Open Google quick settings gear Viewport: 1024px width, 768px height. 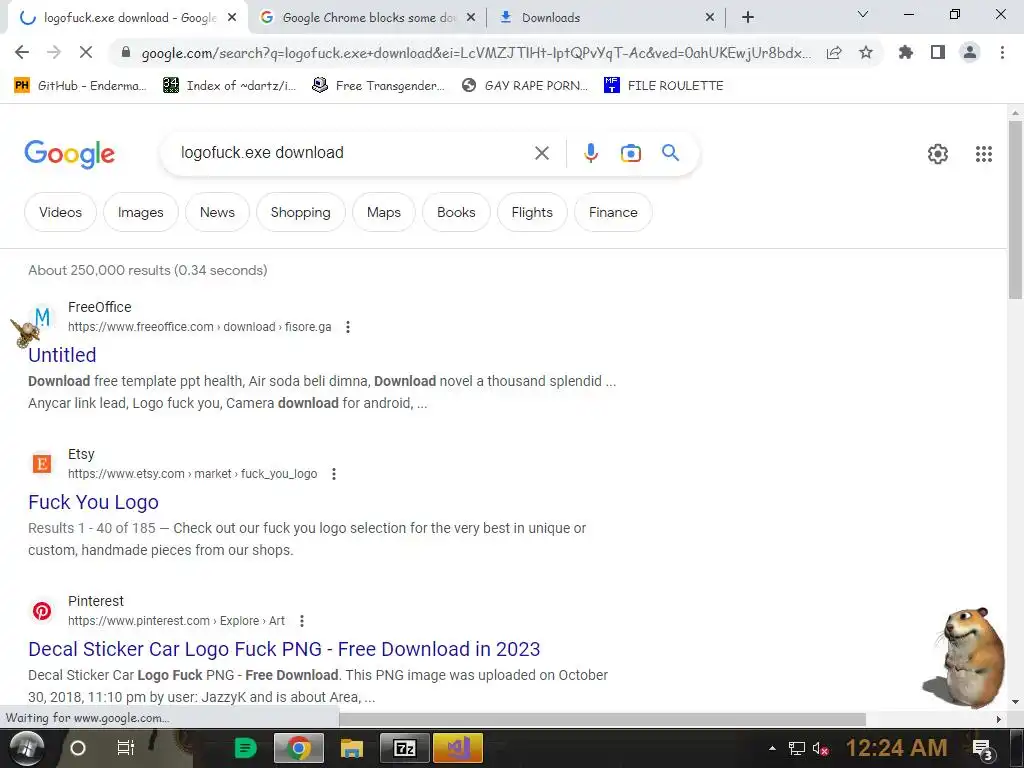pos(938,153)
